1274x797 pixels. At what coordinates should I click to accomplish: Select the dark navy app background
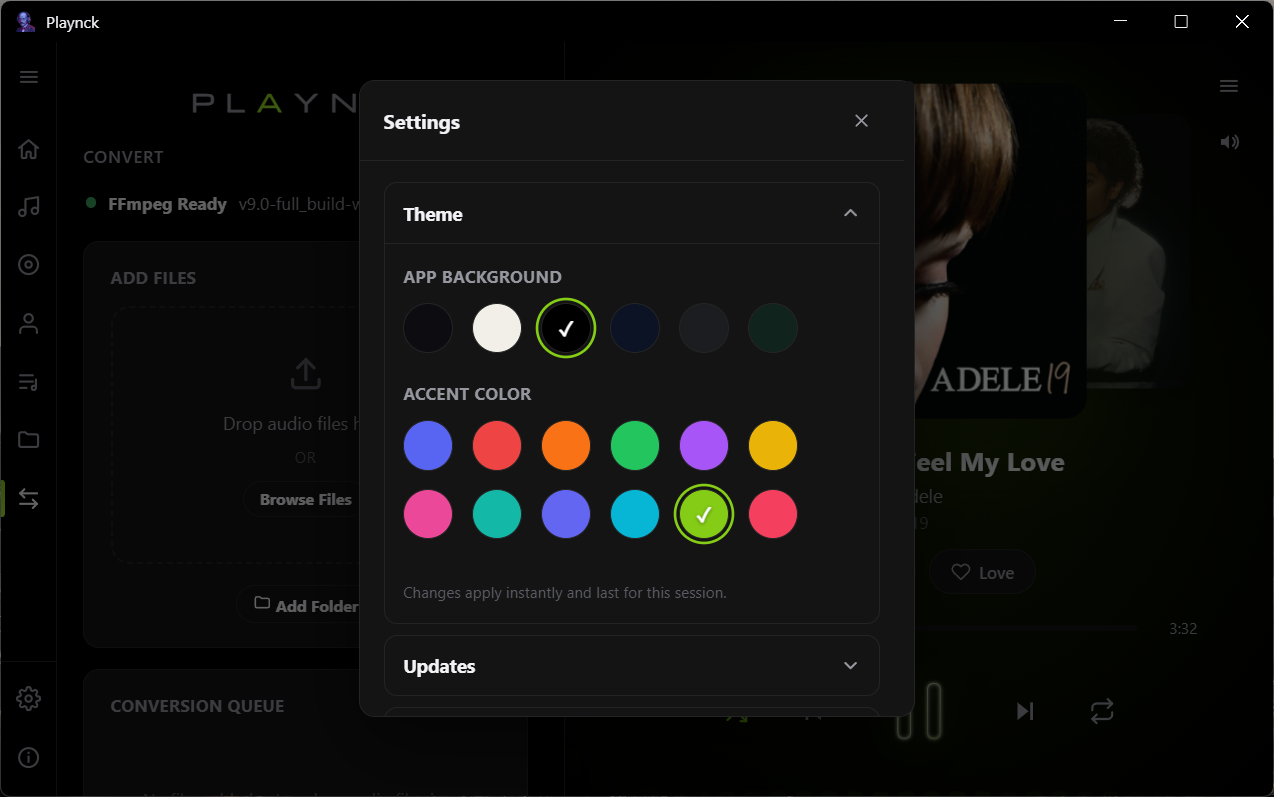point(635,328)
